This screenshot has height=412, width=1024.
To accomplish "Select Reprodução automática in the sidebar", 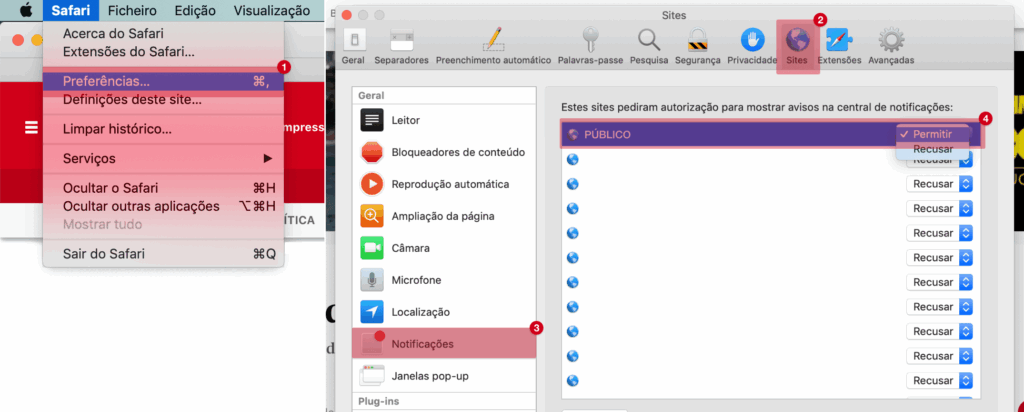I will point(444,184).
